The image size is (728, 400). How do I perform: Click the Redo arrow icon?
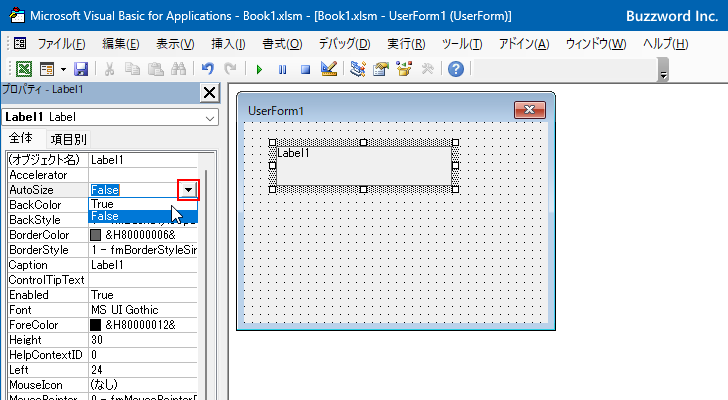point(230,69)
